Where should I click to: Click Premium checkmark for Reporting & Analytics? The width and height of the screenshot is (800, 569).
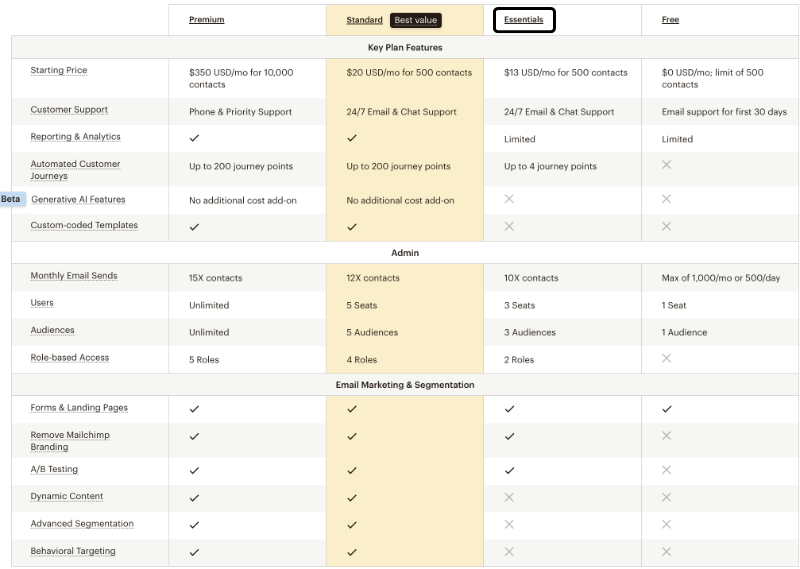pyautogui.click(x=194, y=138)
